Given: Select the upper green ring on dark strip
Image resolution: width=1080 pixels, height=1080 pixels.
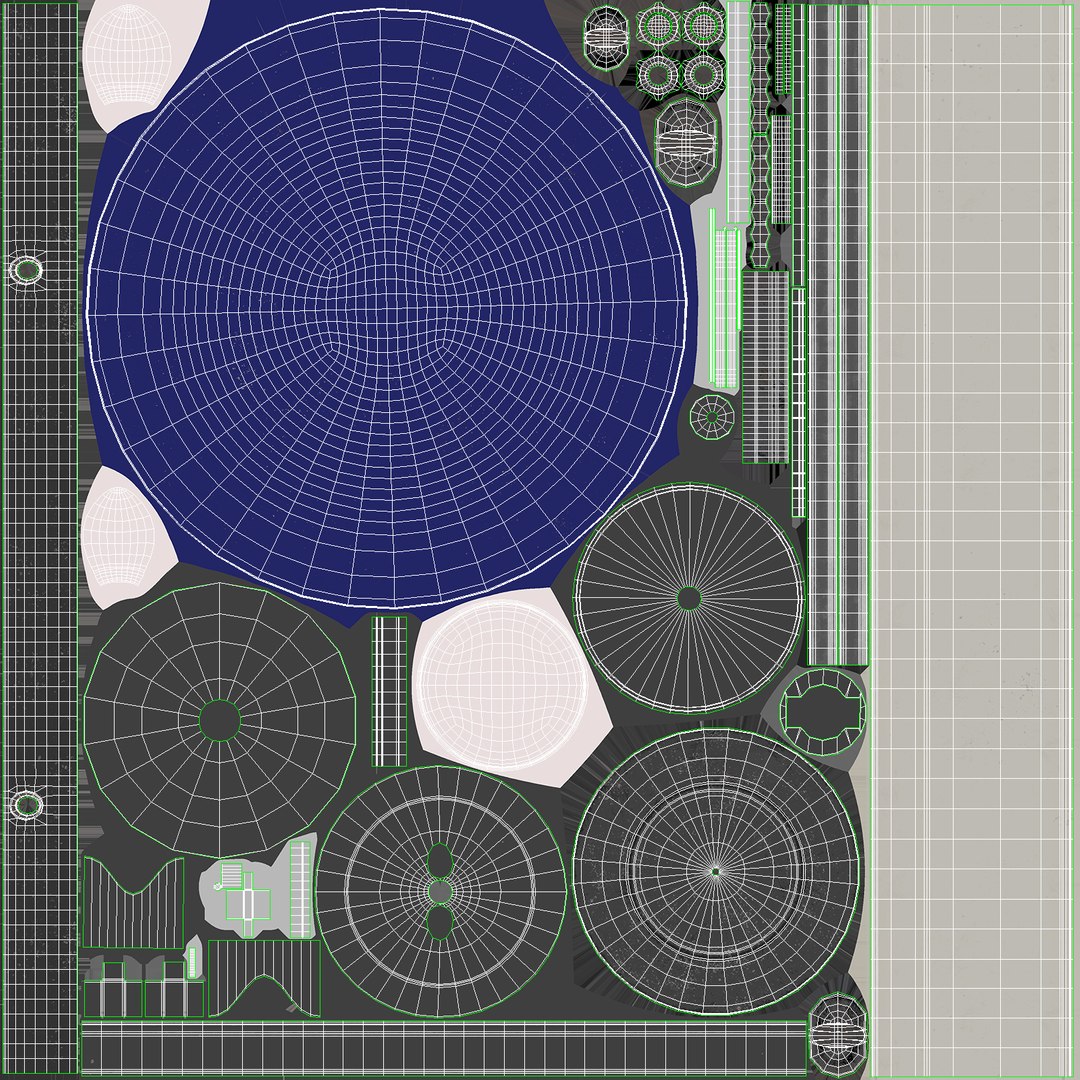Looking at the screenshot, I should (x=26, y=270).
